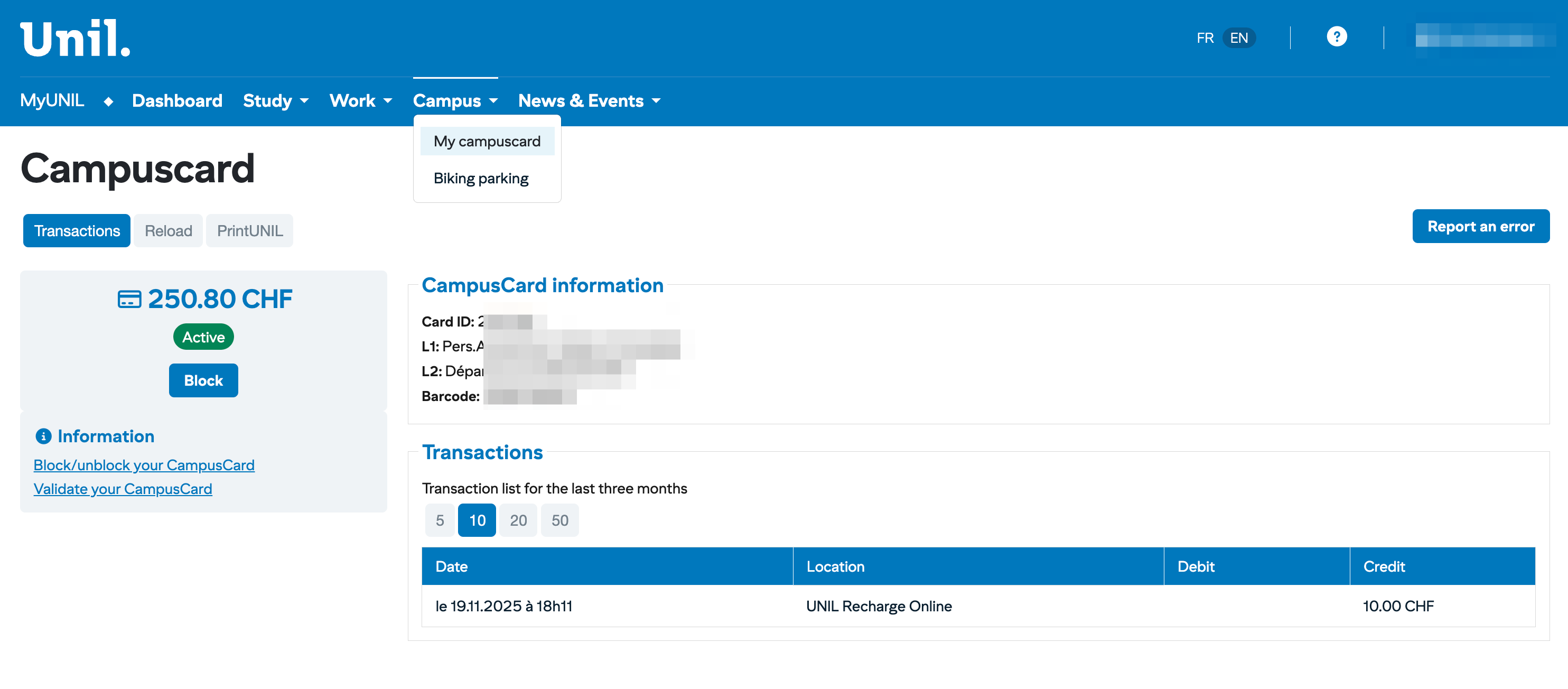
Task: Click the Report an error button
Action: pos(1480,227)
